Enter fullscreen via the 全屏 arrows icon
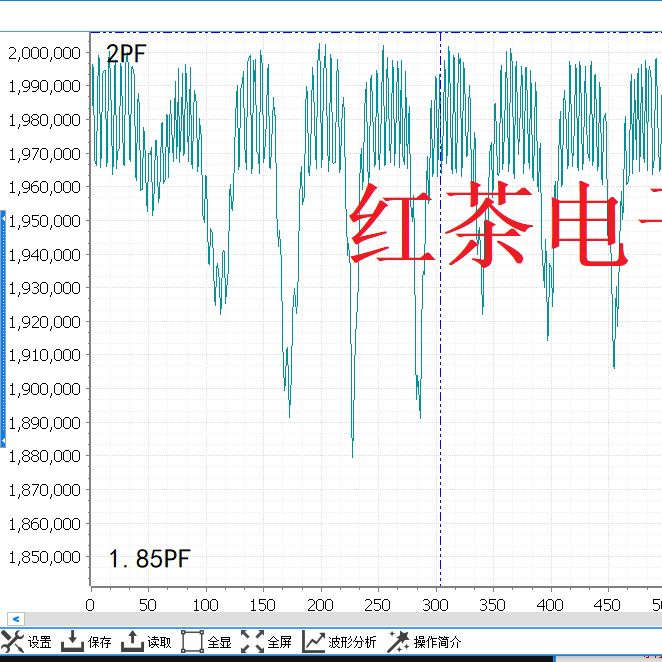Viewport: 662px width, 662px height. 252,642
